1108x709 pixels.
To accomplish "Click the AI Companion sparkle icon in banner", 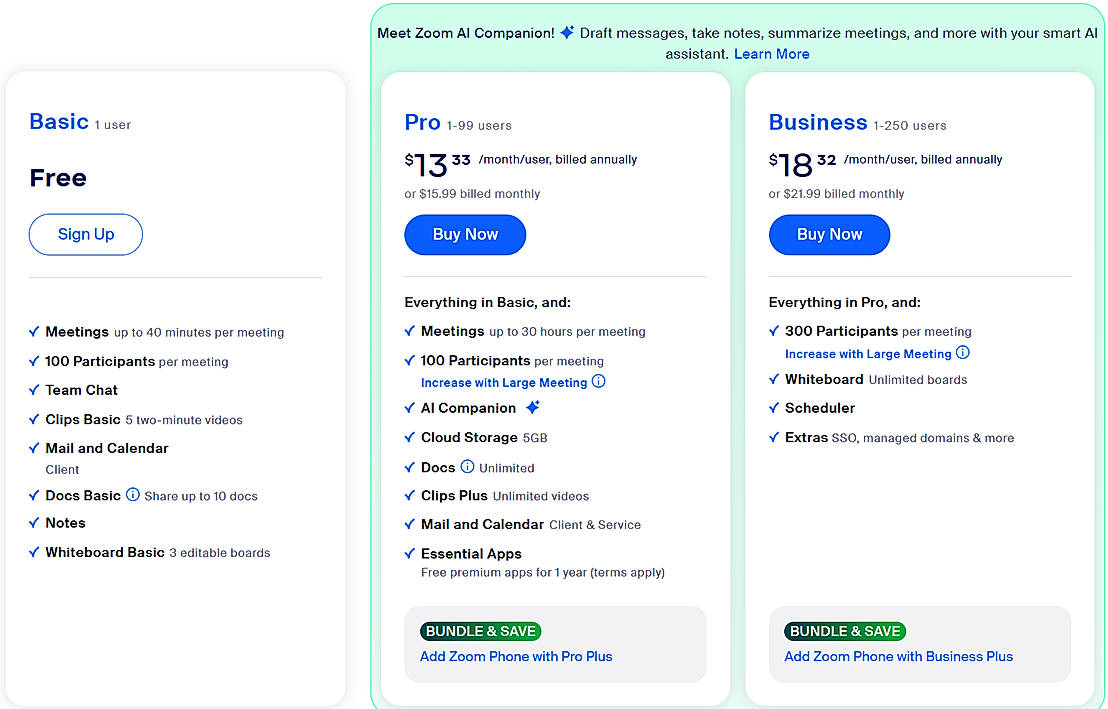I will tap(567, 32).
